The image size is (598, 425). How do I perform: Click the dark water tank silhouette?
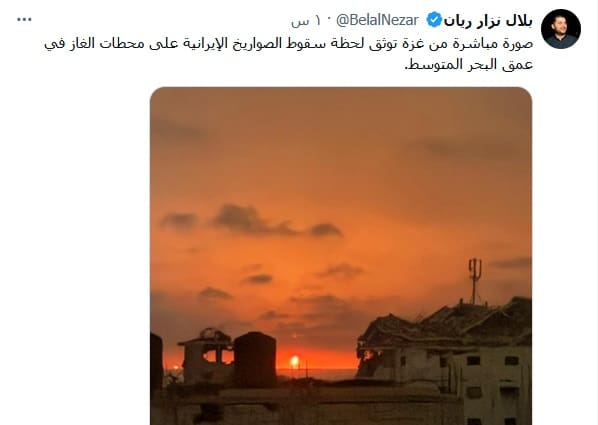pos(255,360)
